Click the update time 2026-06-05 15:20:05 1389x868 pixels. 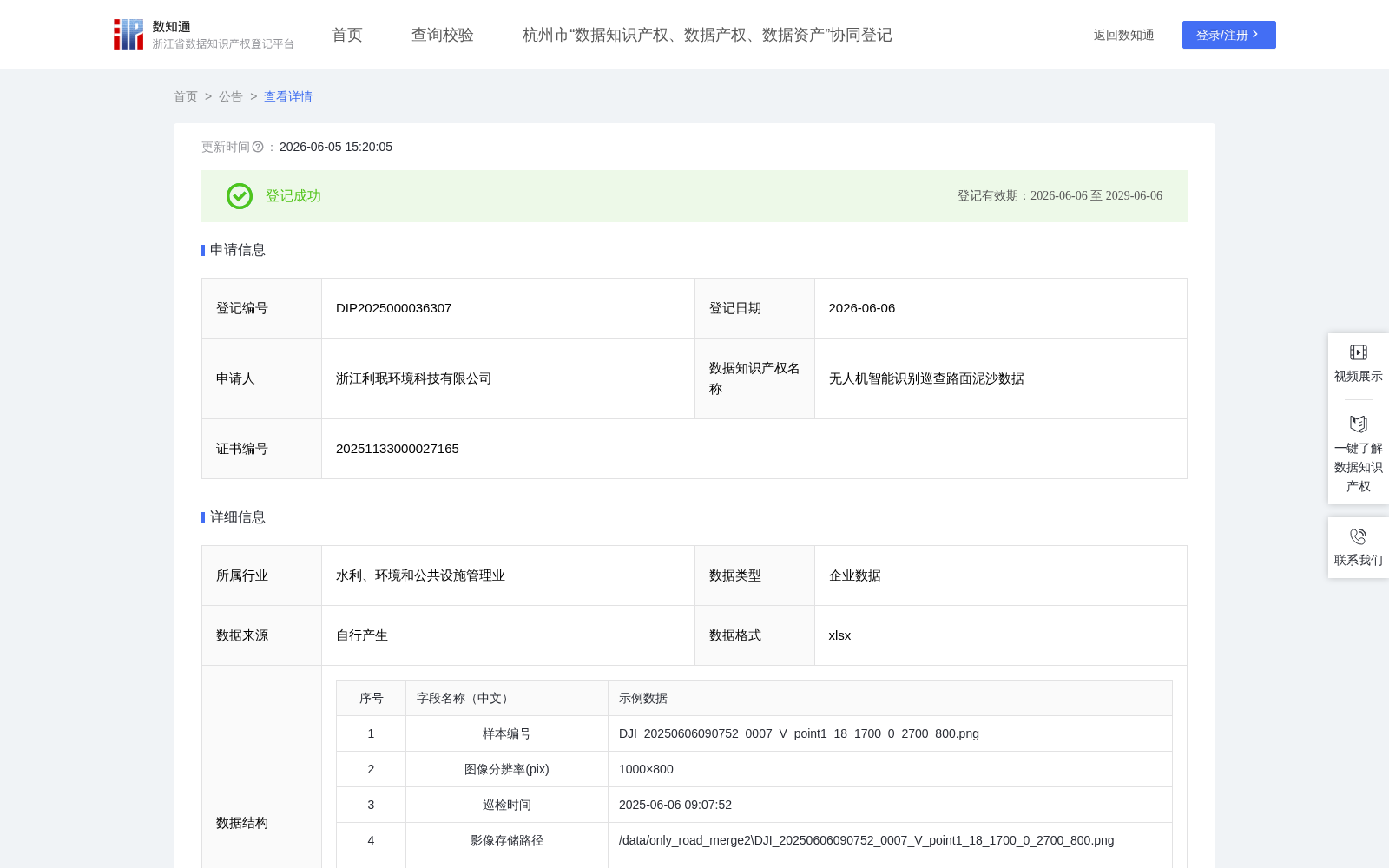(x=336, y=147)
